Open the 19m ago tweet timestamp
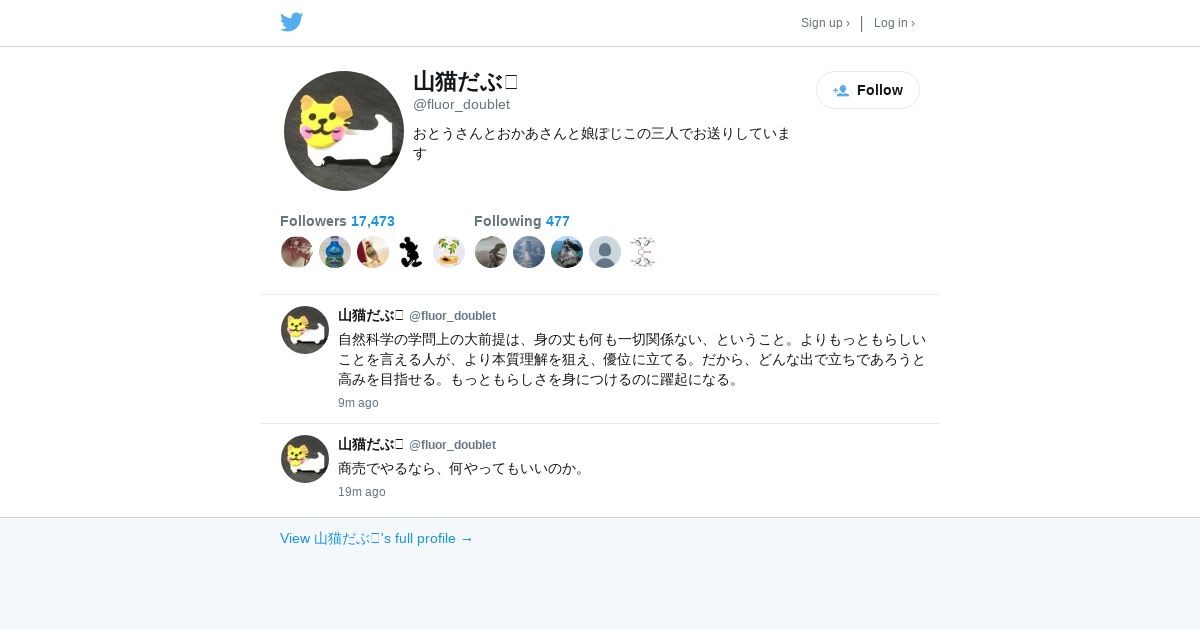 362,492
